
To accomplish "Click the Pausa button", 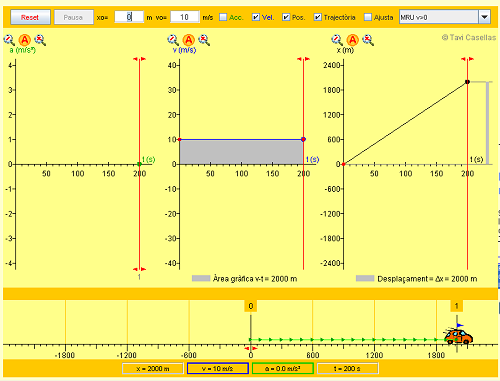I will pos(74,17).
